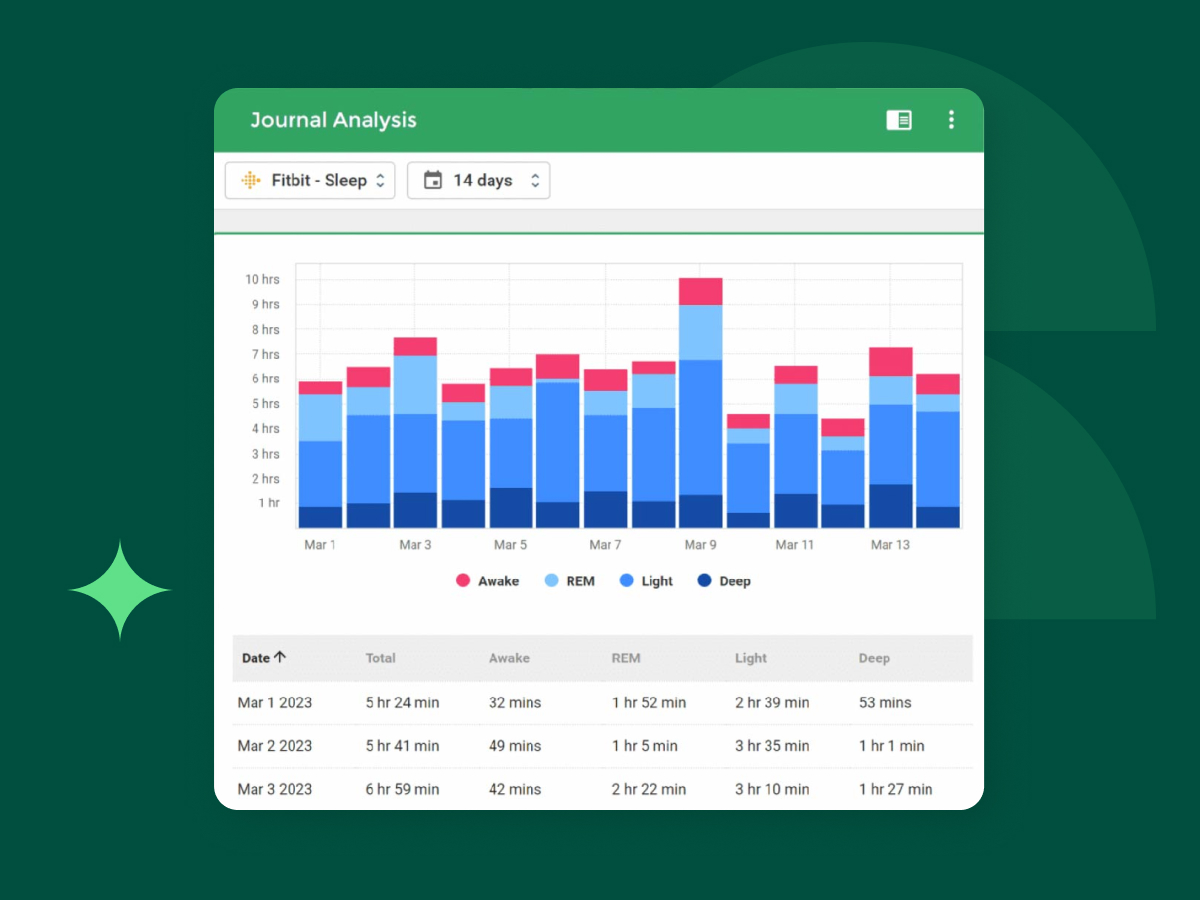Select the tallest stacked bar on Mar 9
1200x900 pixels.
click(702, 400)
